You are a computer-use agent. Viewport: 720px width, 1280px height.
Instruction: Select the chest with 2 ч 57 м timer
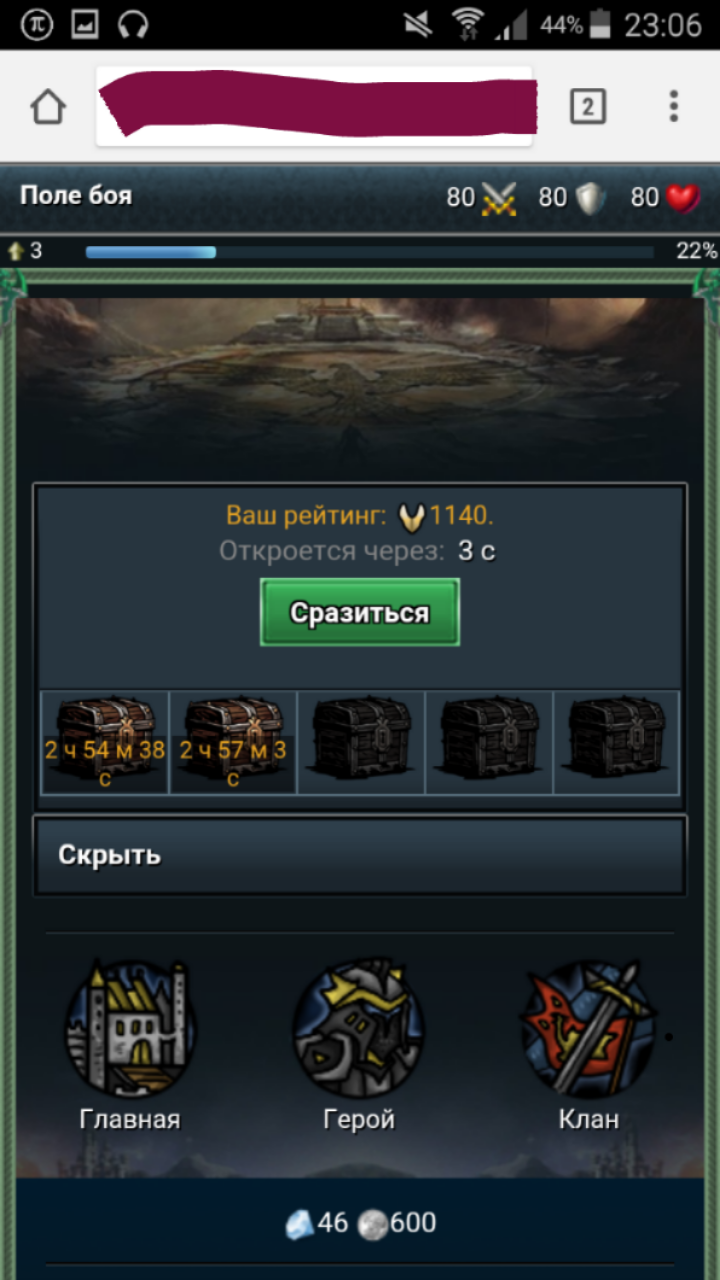[233, 742]
